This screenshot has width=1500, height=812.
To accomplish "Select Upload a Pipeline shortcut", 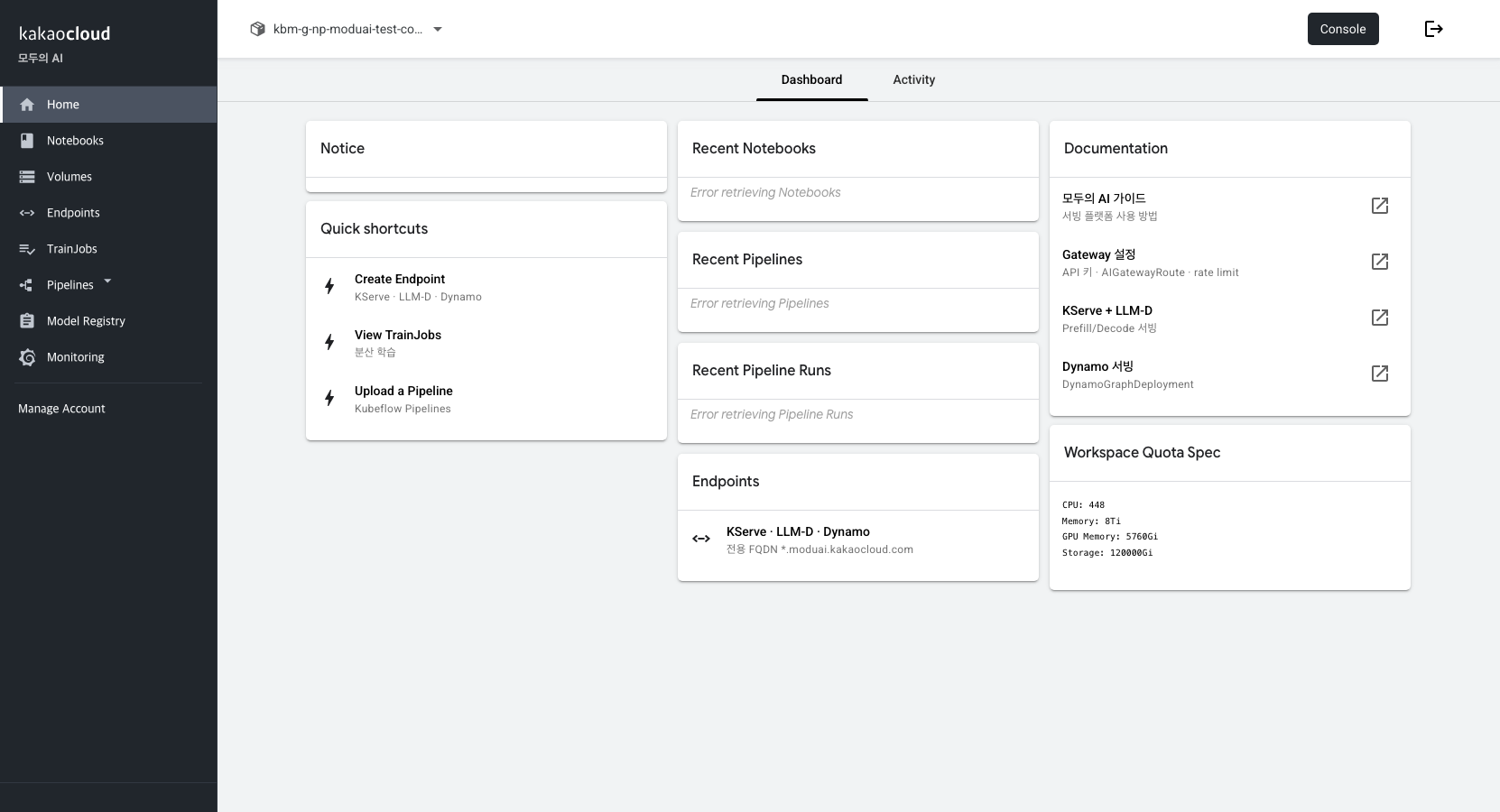I will 486,399.
